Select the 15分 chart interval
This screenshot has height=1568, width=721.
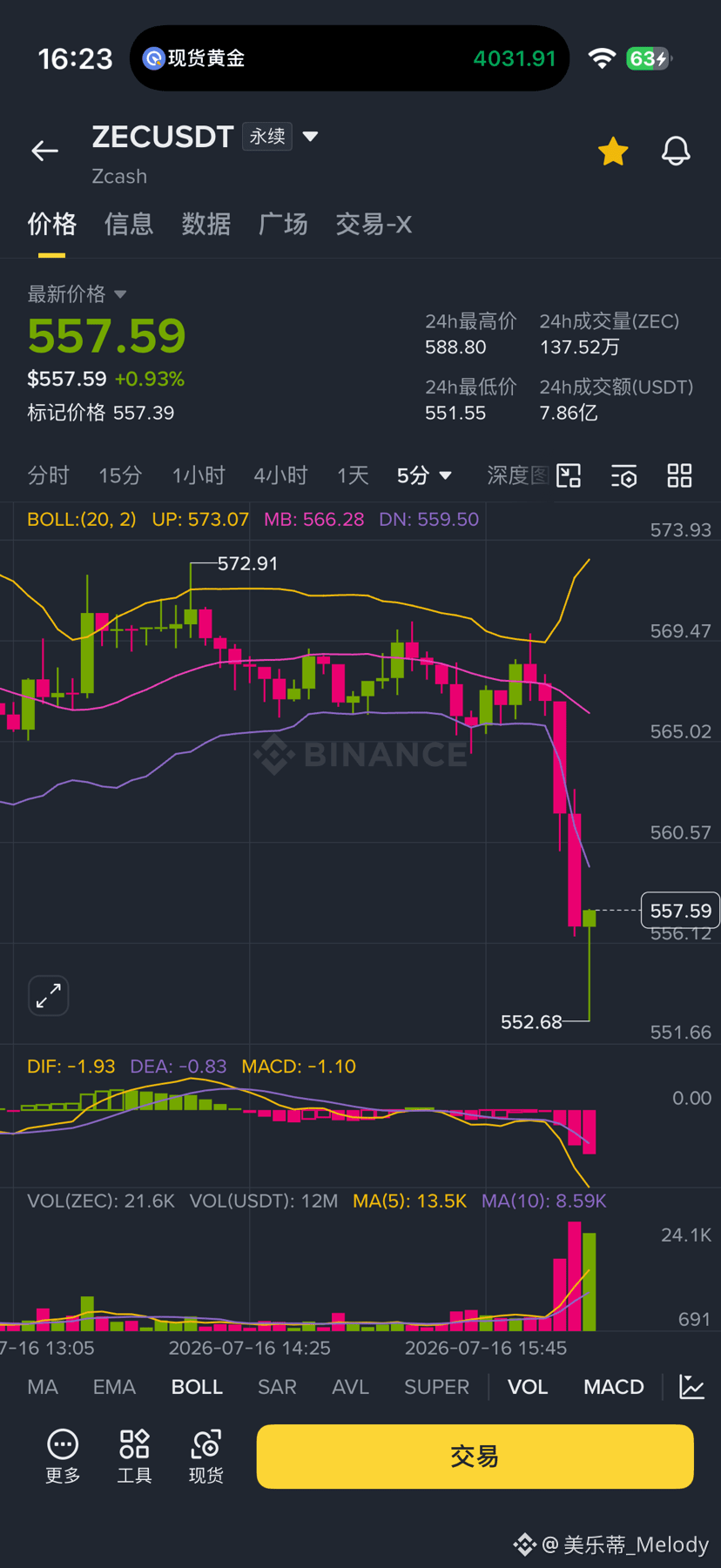(x=120, y=475)
